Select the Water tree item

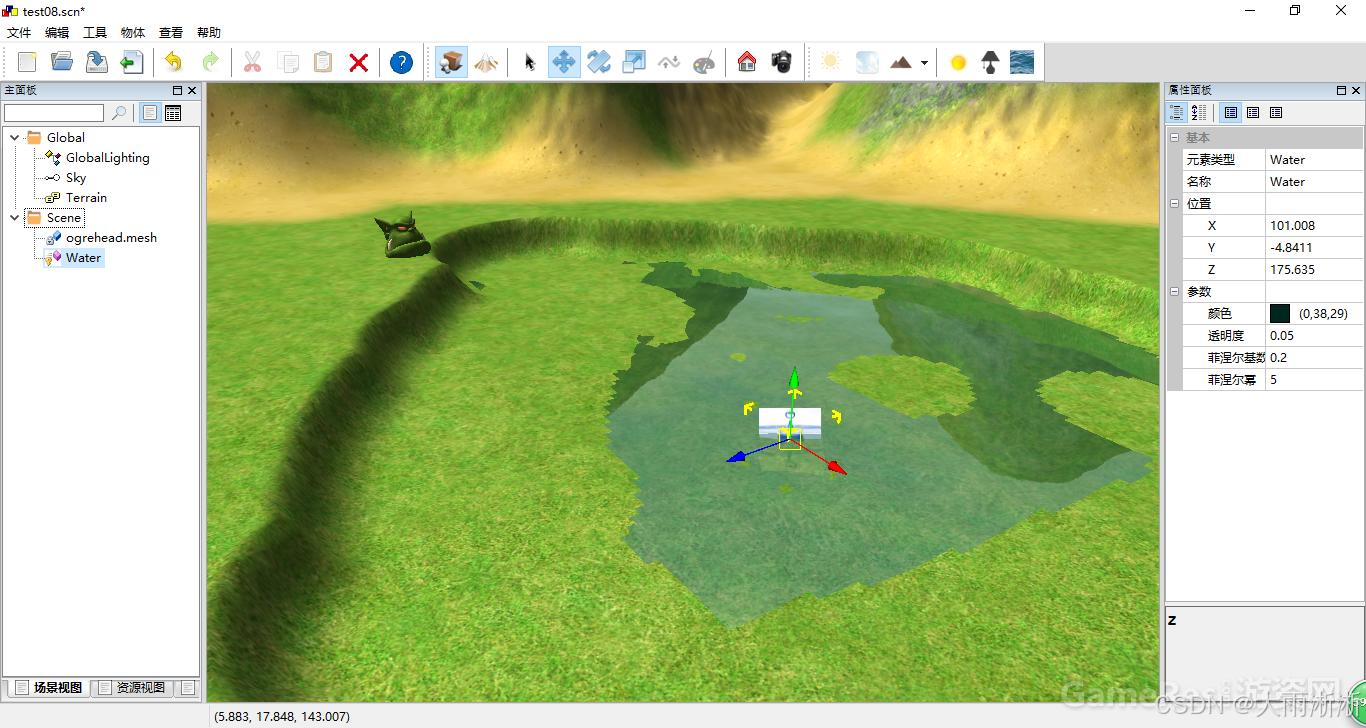coord(83,258)
